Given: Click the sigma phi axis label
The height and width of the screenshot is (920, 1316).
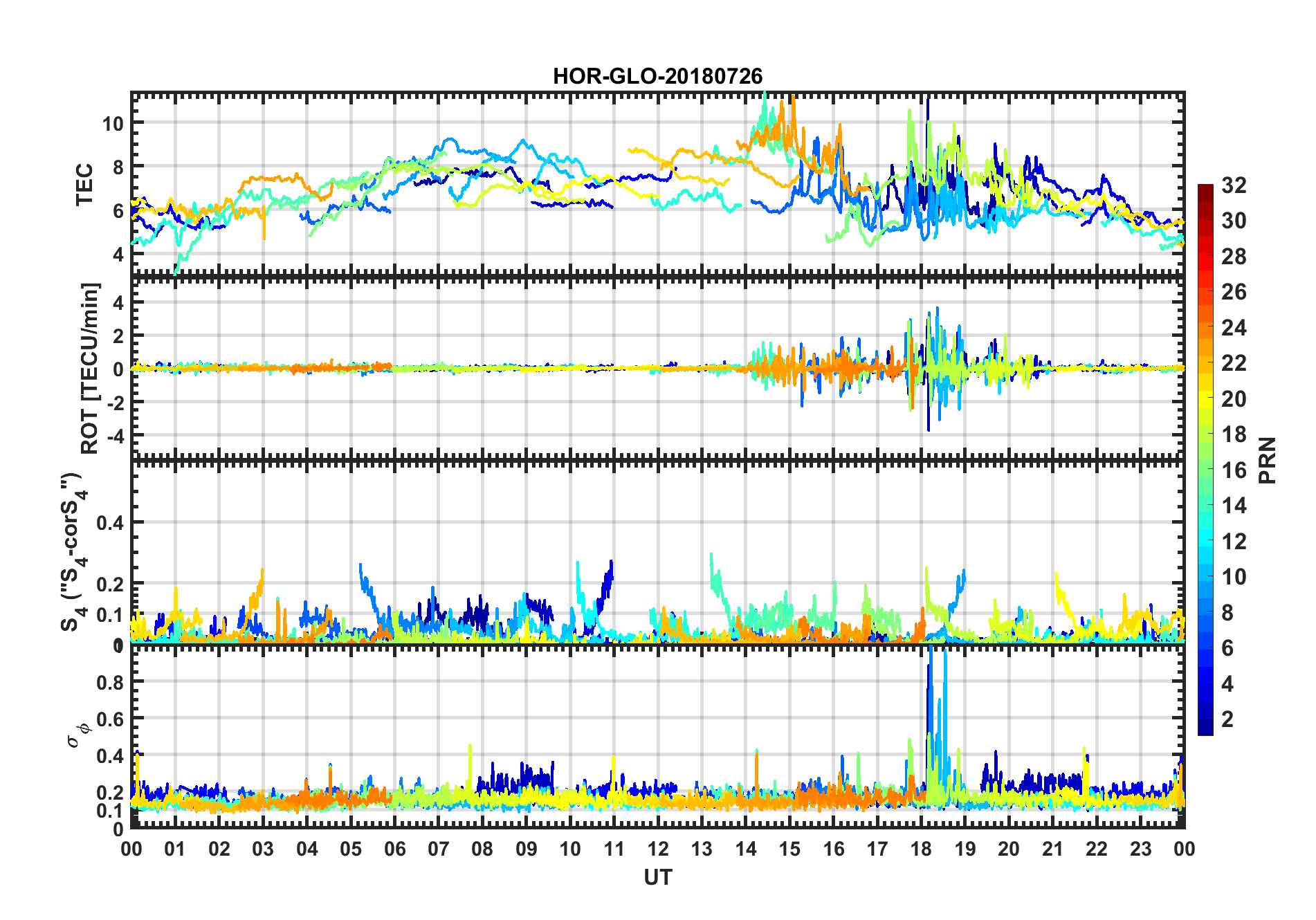Looking at the screenshot, I should (77, 735).
